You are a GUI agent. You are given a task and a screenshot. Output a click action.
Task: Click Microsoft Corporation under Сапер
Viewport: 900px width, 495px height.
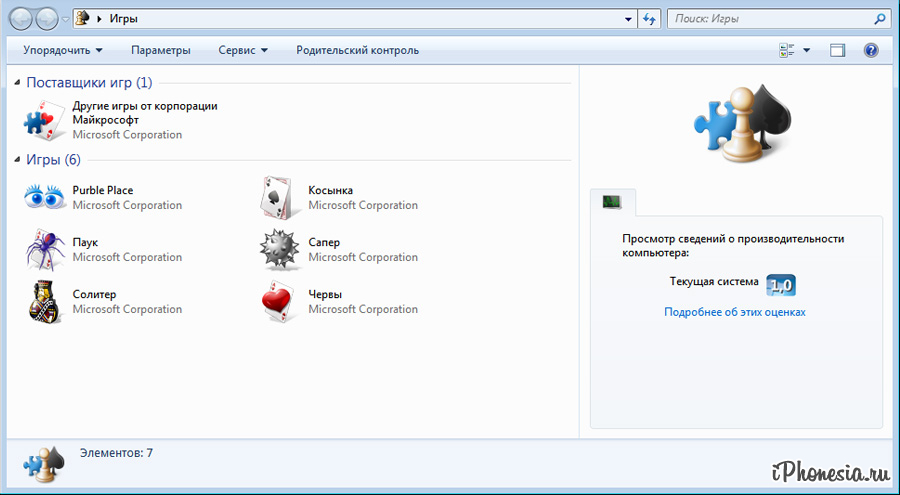363,257
